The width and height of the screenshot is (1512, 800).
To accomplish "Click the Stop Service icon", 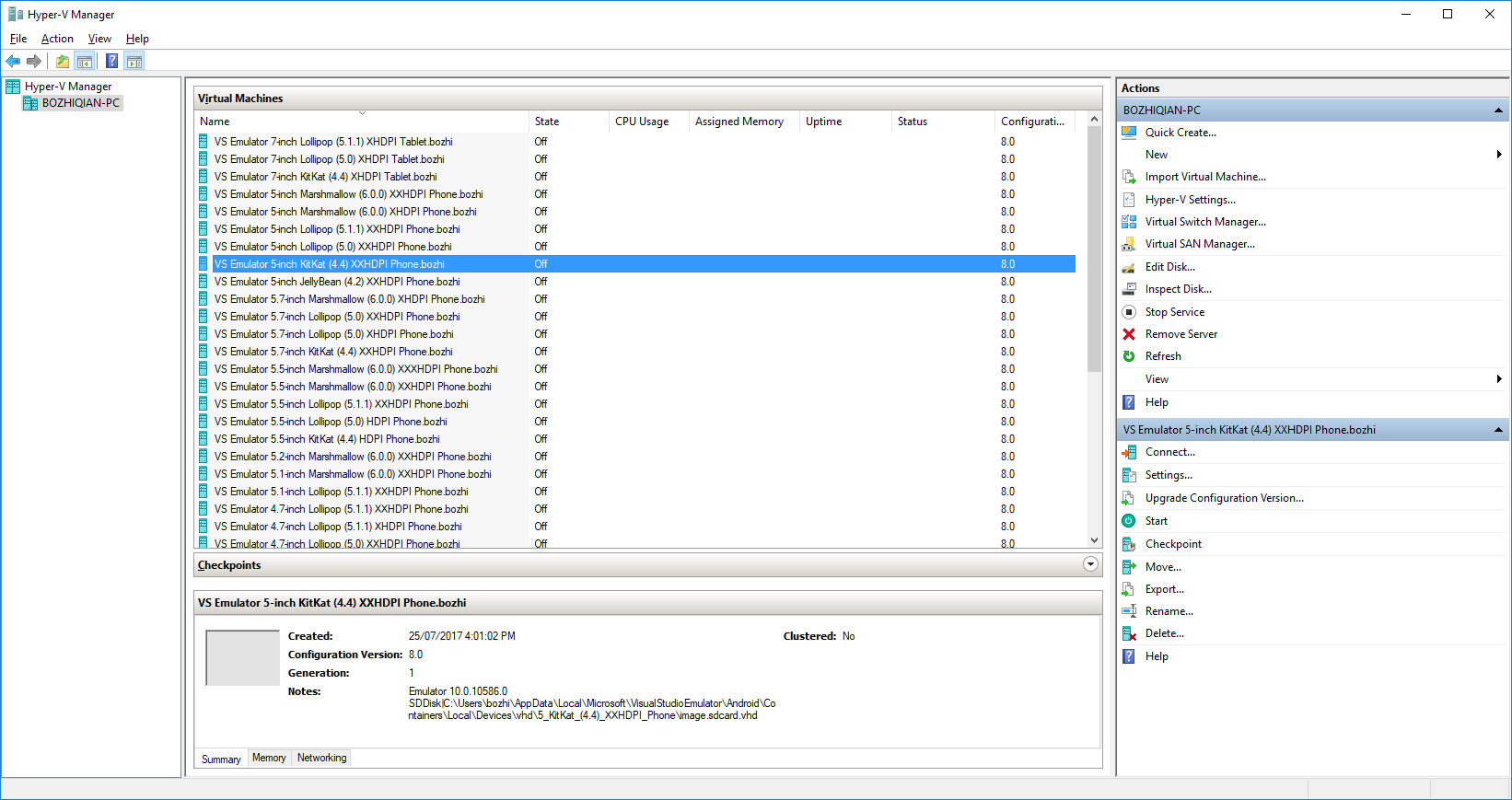I will (x=1129, y=312).
